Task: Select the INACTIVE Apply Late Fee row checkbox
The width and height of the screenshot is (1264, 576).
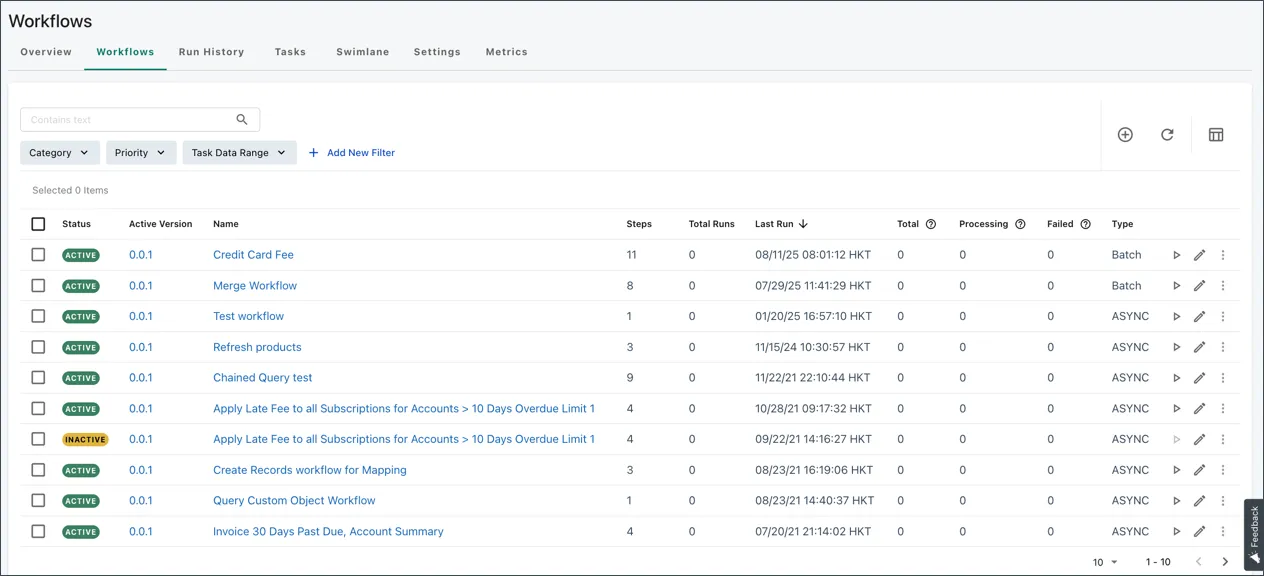Action: click(x=38, y=439)
